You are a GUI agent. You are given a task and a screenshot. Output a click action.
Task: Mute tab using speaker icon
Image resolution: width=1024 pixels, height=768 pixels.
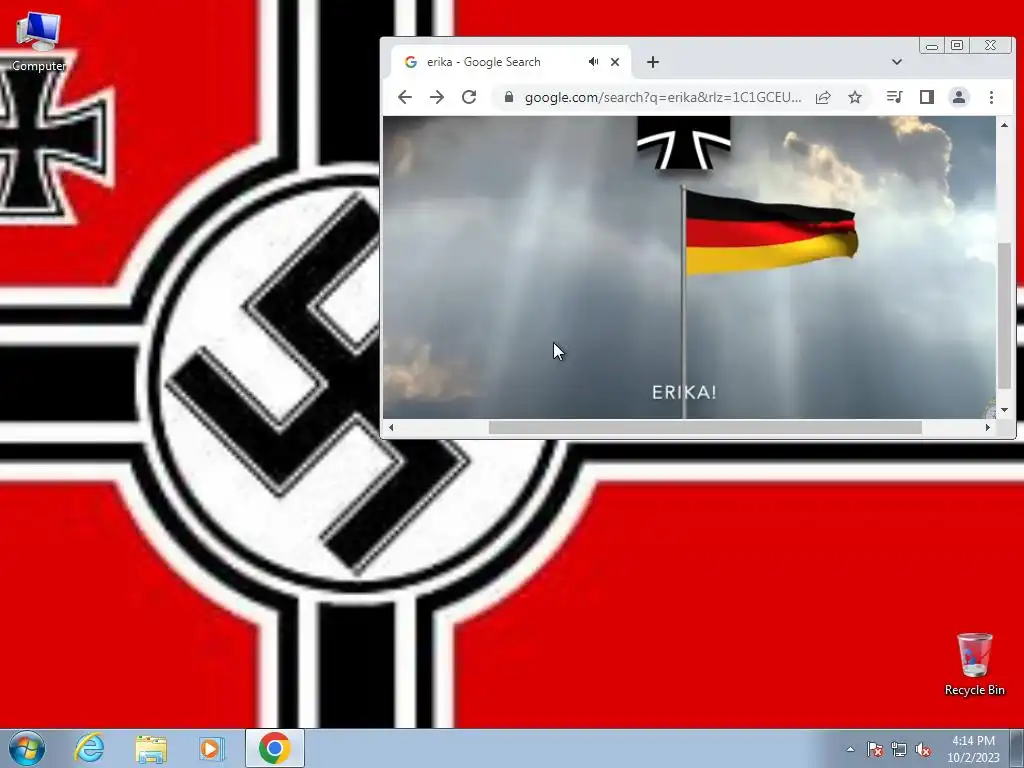pyautogui.click(x=593, y=62)
